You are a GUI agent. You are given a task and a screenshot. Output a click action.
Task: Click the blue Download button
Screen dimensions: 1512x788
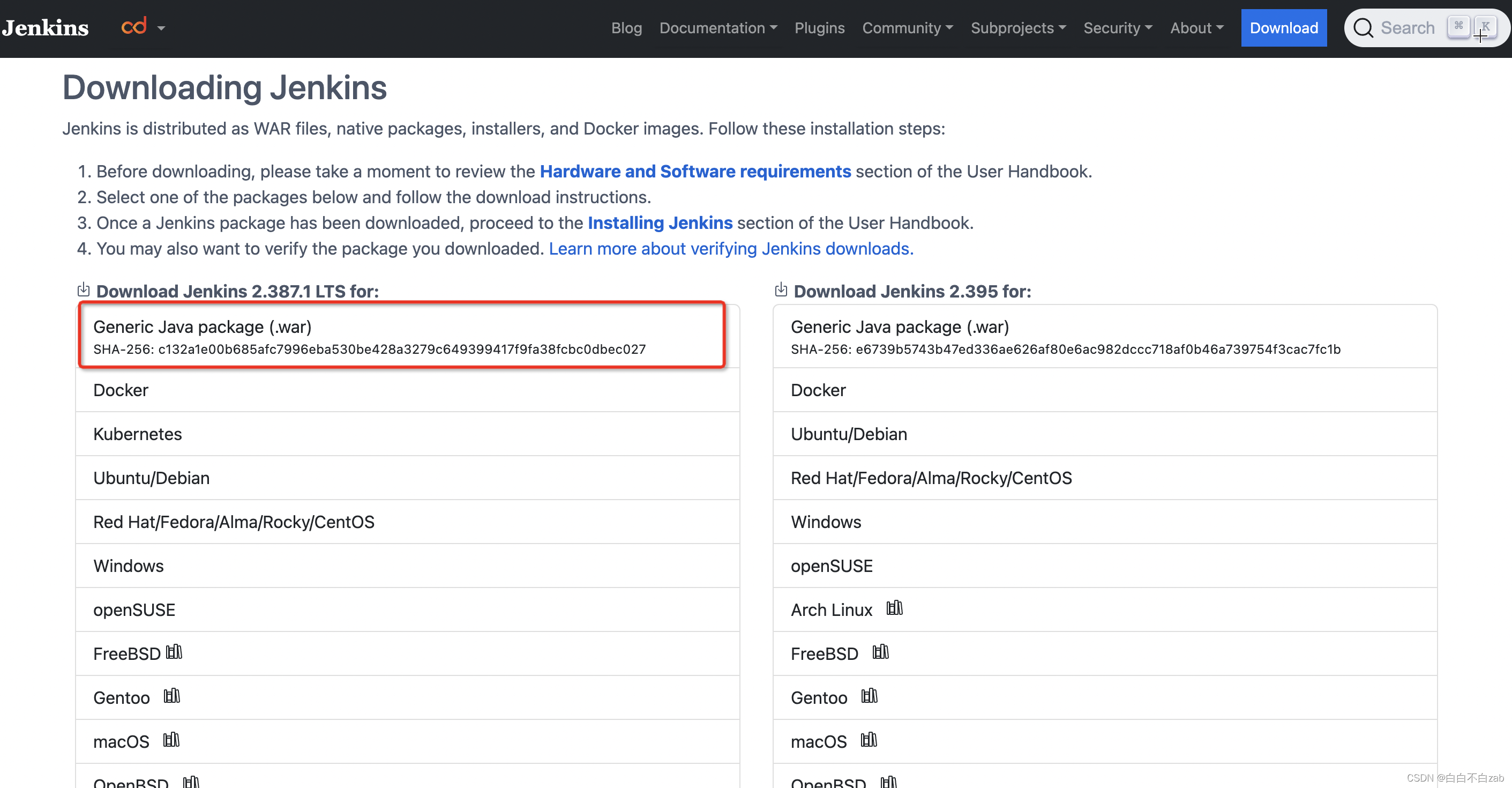tap(1283, 28)
